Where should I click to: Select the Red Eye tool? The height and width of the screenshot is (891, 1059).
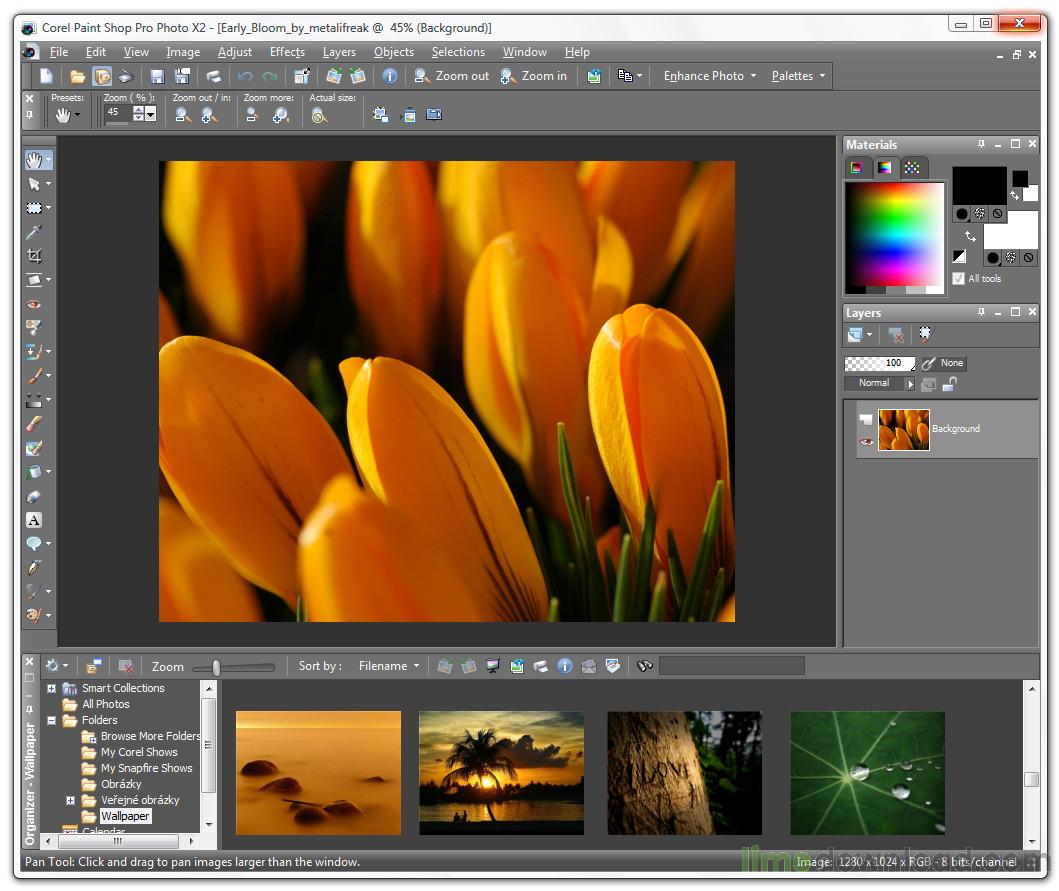point(34,304)
